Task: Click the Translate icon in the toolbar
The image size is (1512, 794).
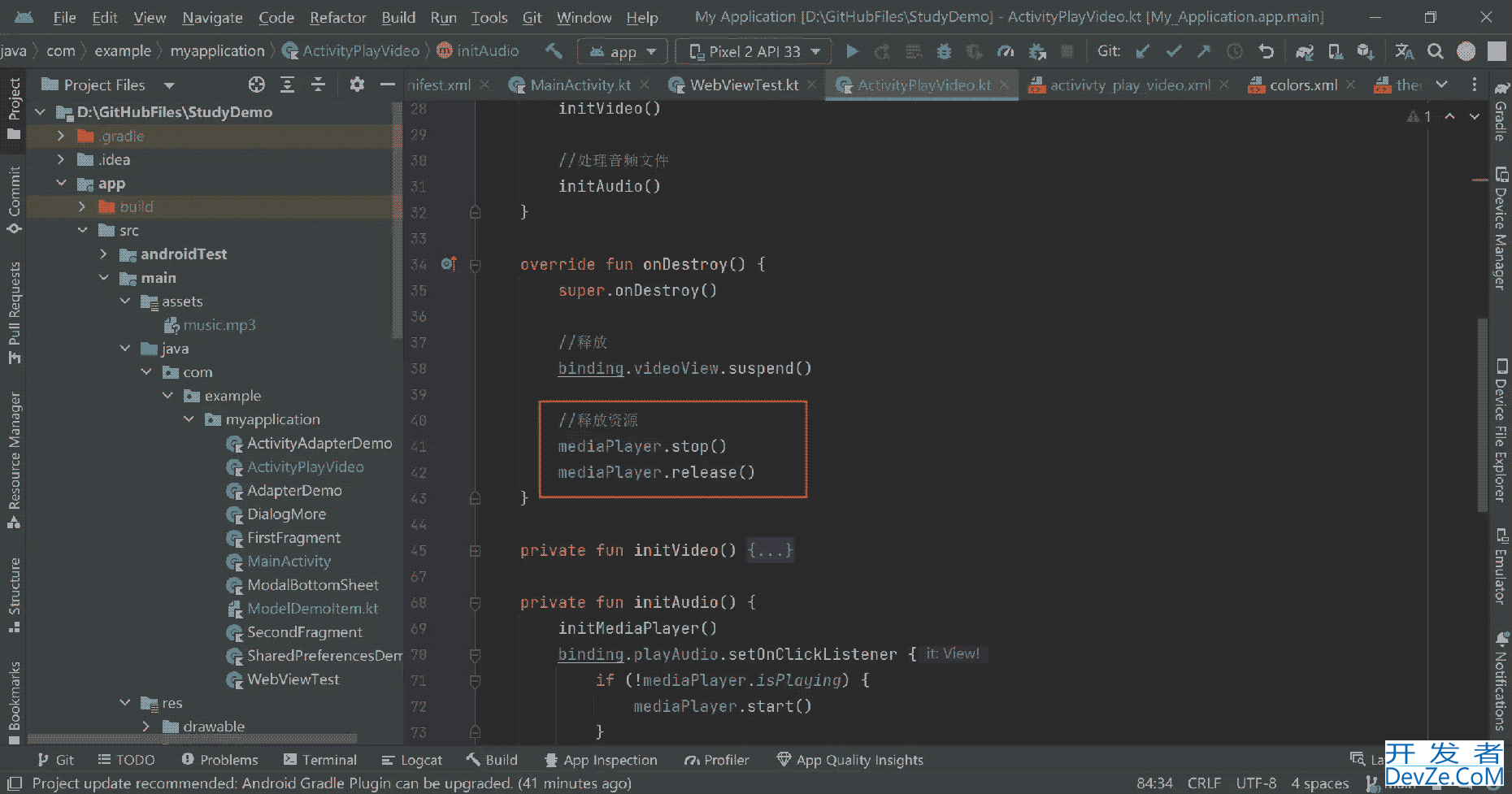Action: pos(1404,51)
